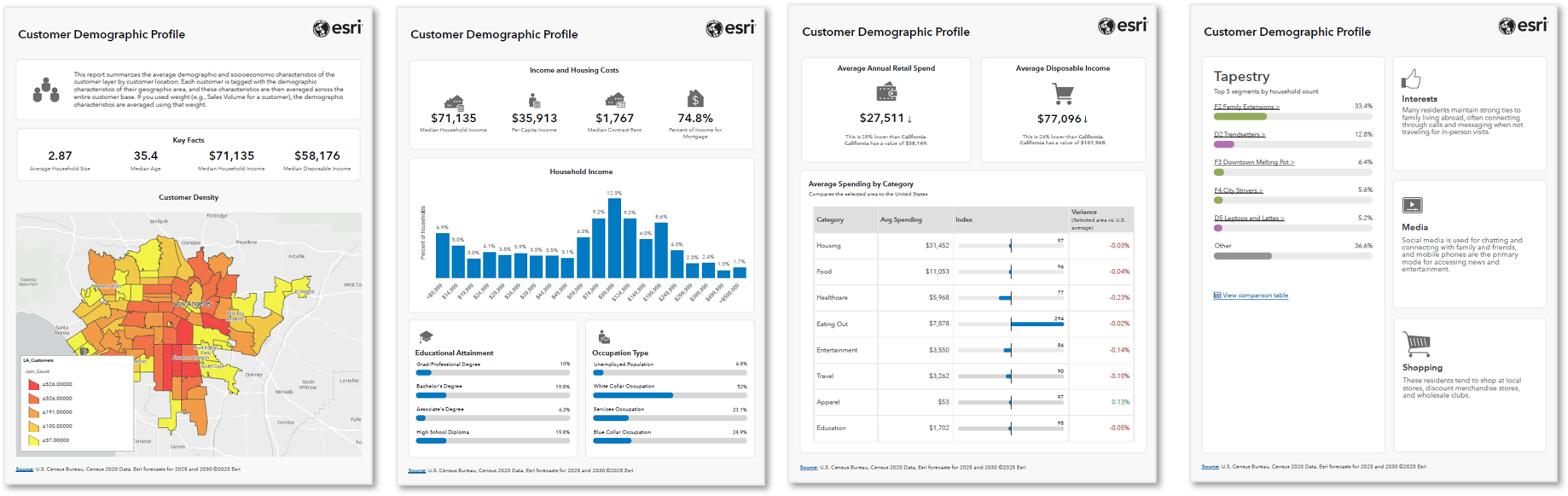Viewport: 1568px width, 496px height.
Task: Click the 35.4 Median Age value
Action: tap(146, 155)
